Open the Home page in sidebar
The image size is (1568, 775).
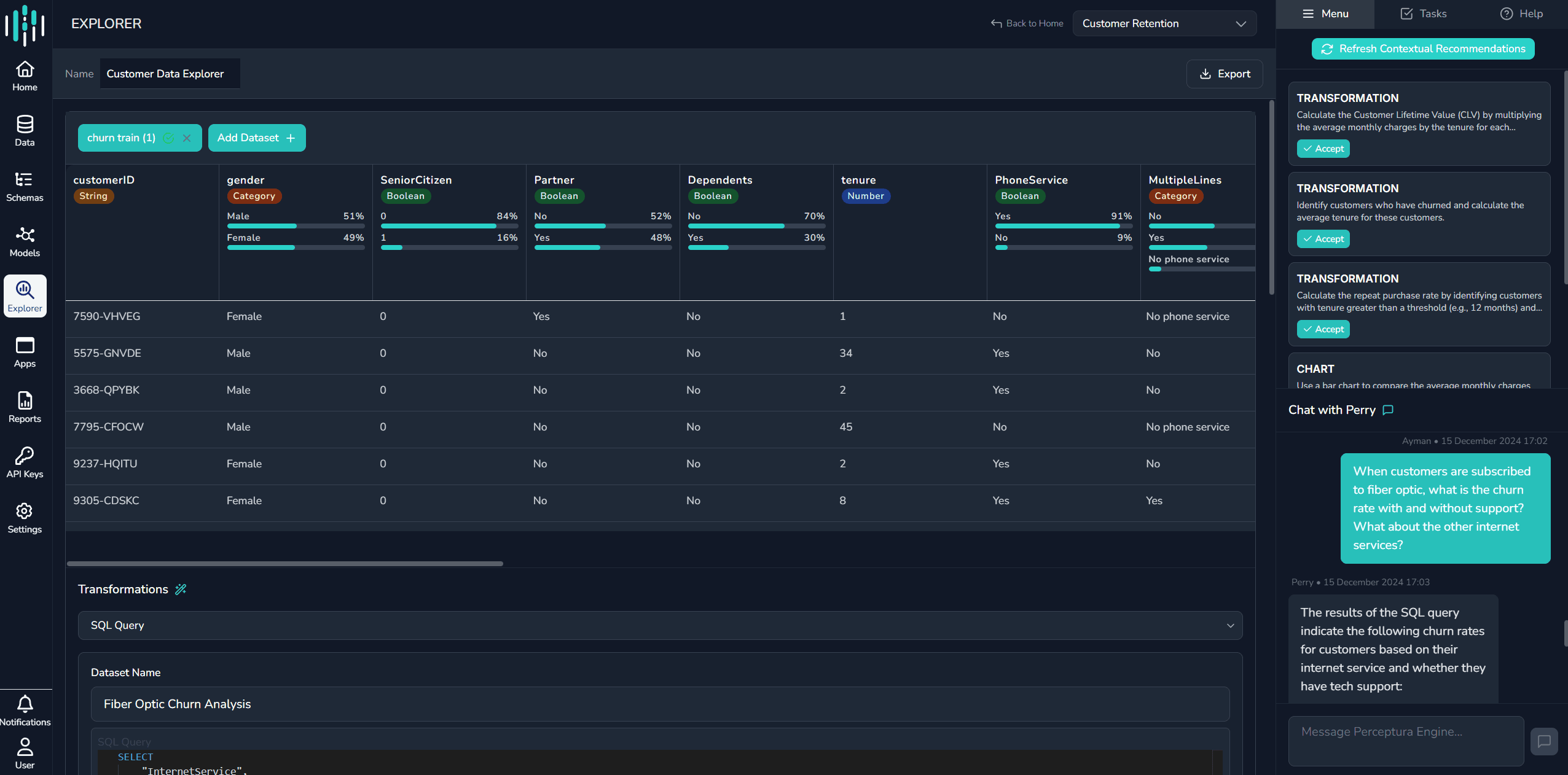coord(25,76)
